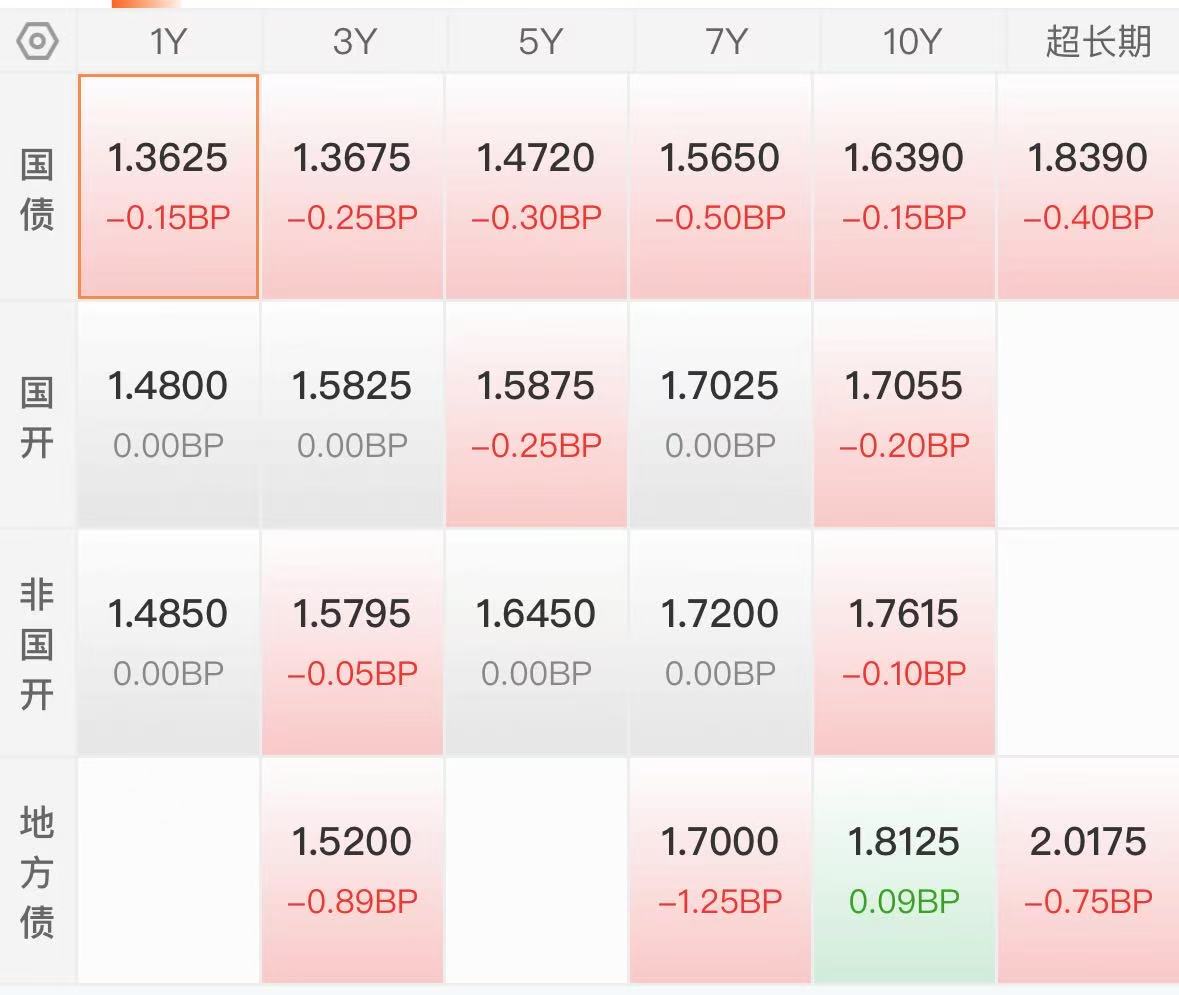Open green 地方债 10Y cell 1.8125
1179x995 pixels.
coord(904,870)
